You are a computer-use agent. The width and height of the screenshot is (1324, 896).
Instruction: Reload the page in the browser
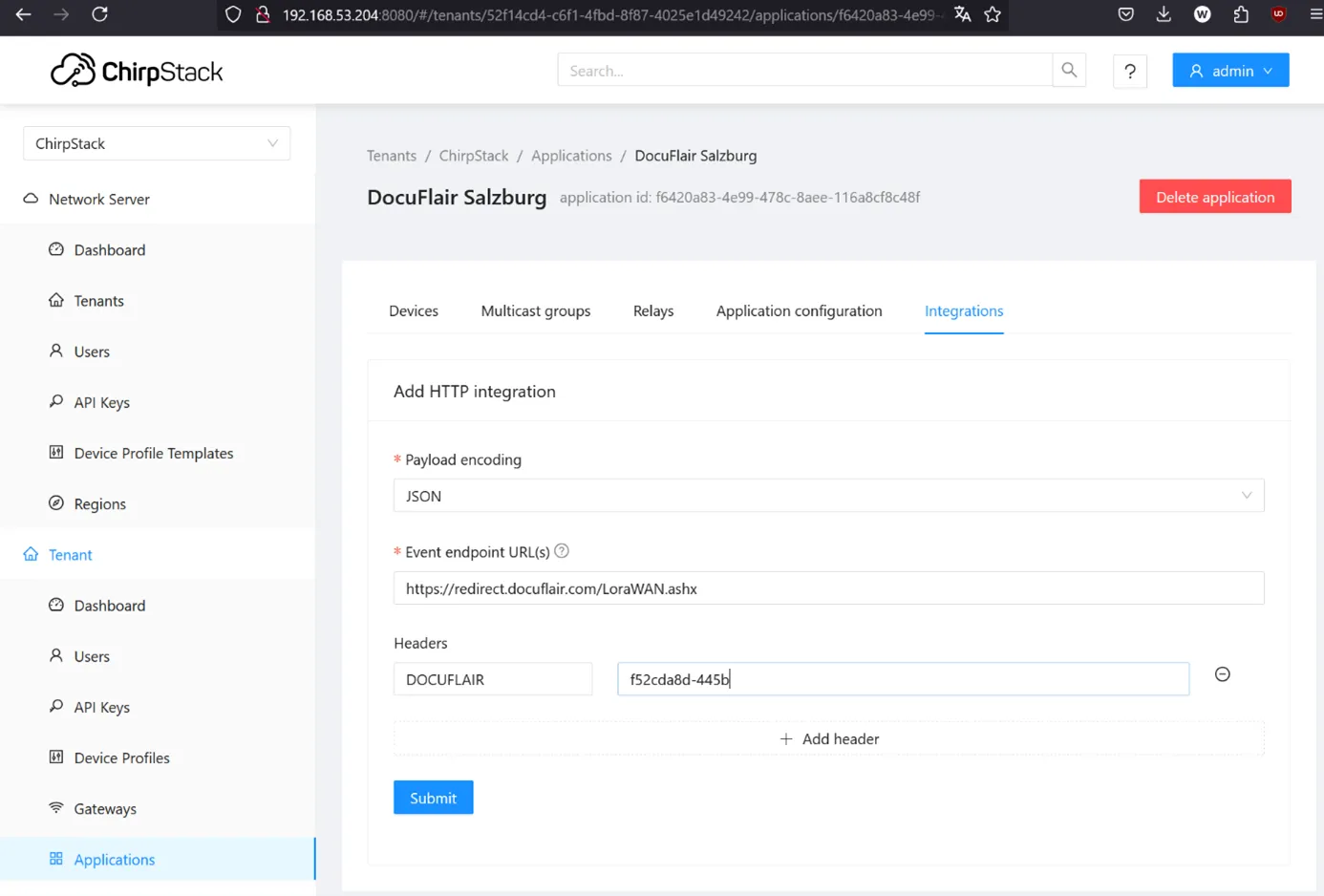[99, 14]
